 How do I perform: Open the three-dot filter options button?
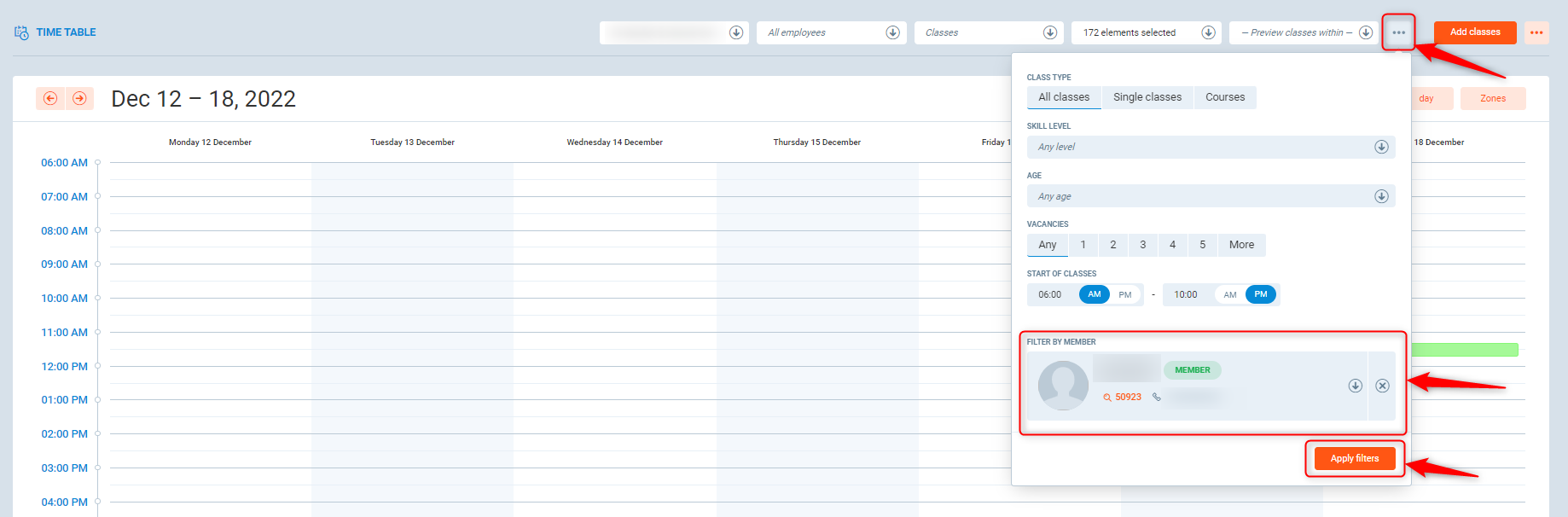tap(1398, 32)
